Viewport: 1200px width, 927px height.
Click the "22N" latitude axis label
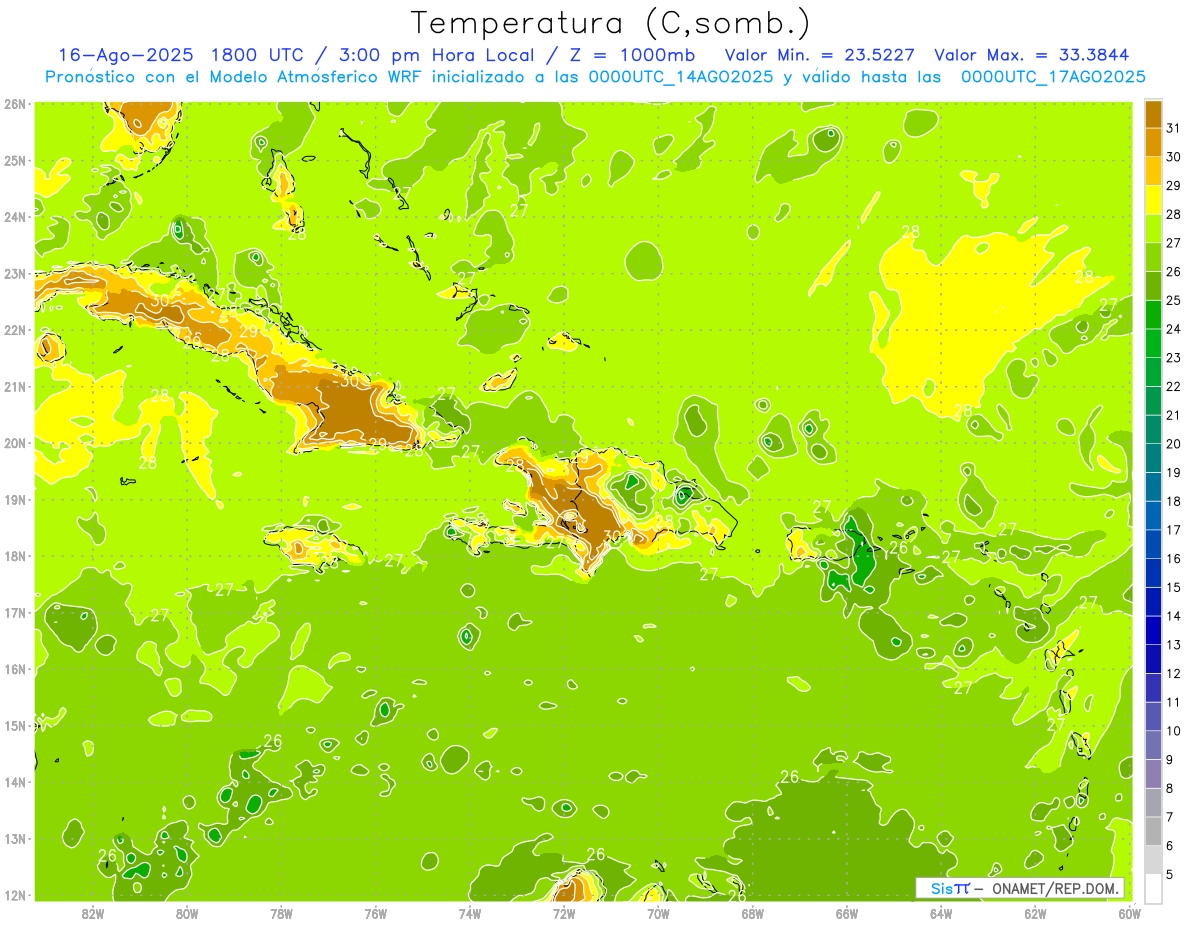(x=15, y=329)
